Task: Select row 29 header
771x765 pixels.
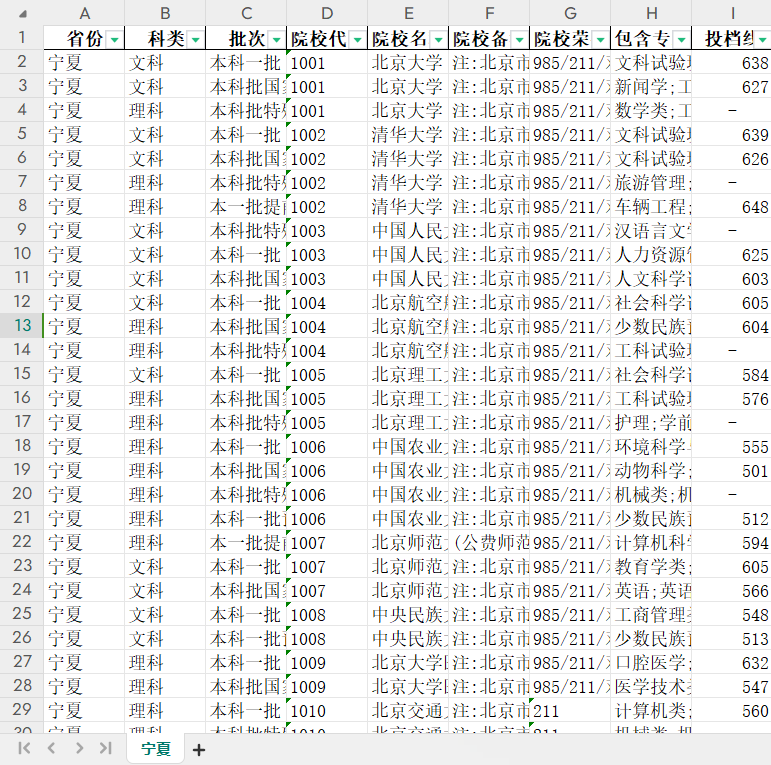Action: point(22,709)
